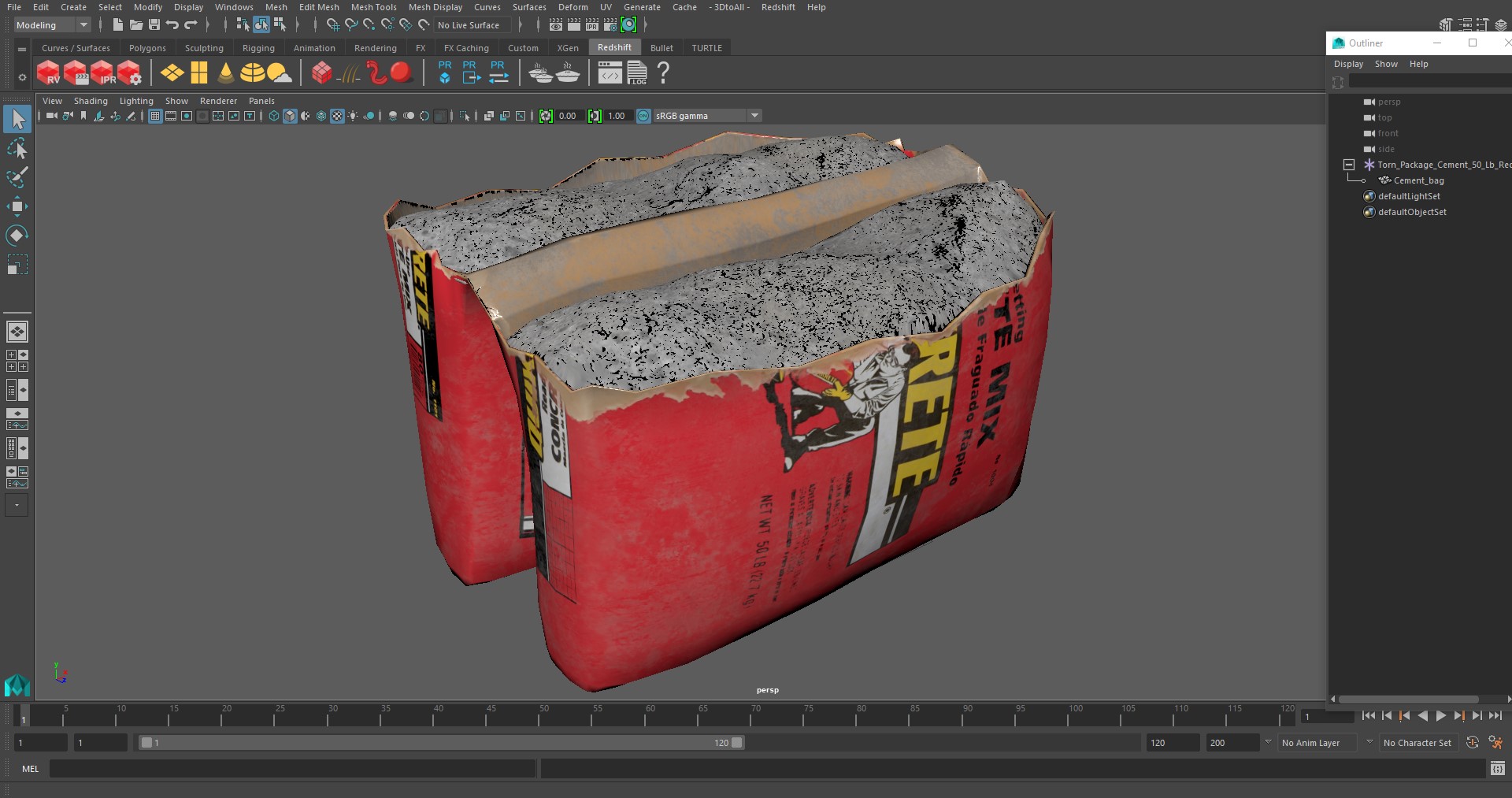Play animation forwards button
The width and height of the screenshot is (1512, 798).
pos(1440,715)
